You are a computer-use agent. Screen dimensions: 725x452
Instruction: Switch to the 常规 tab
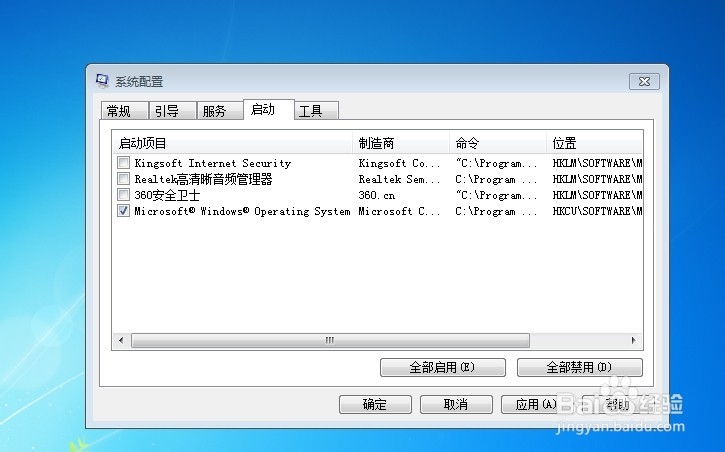pyautogui.click(x=124, y=111)
